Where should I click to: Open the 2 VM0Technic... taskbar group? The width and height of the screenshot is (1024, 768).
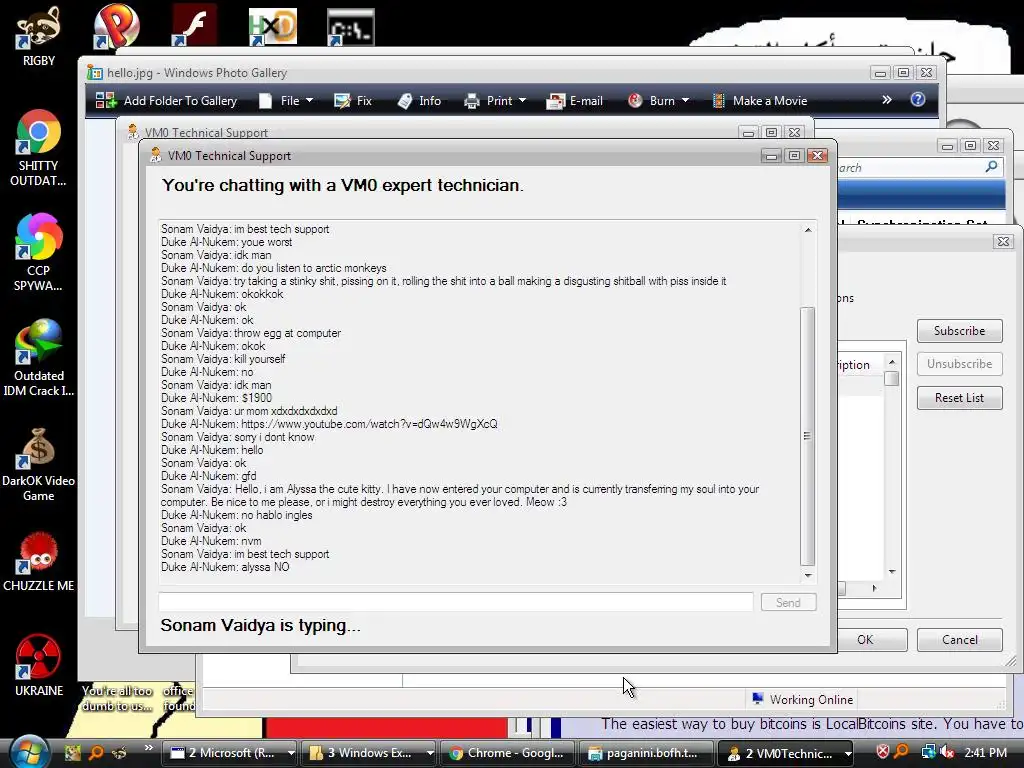click(787, 753)
